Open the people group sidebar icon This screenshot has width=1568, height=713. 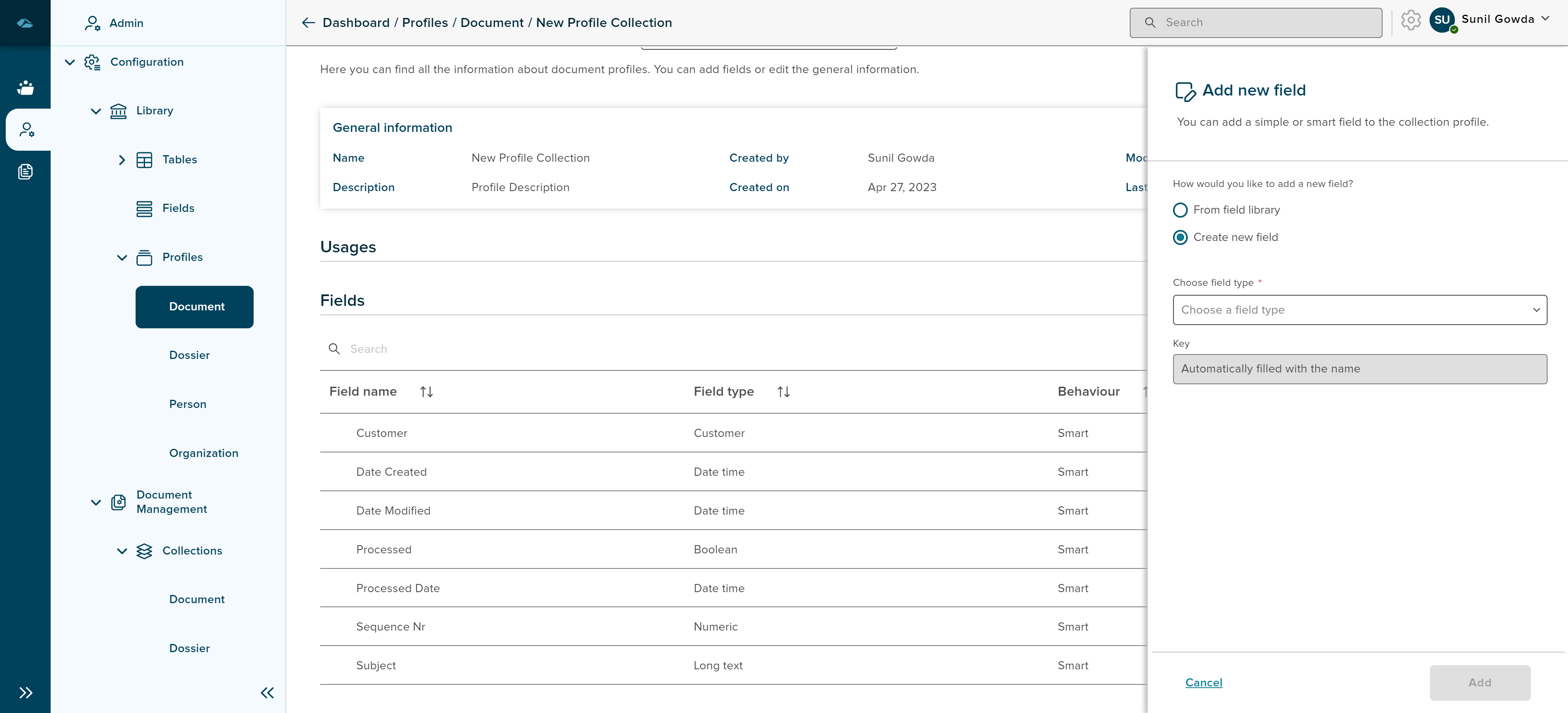pyautogui.click(x=26, y=88)
